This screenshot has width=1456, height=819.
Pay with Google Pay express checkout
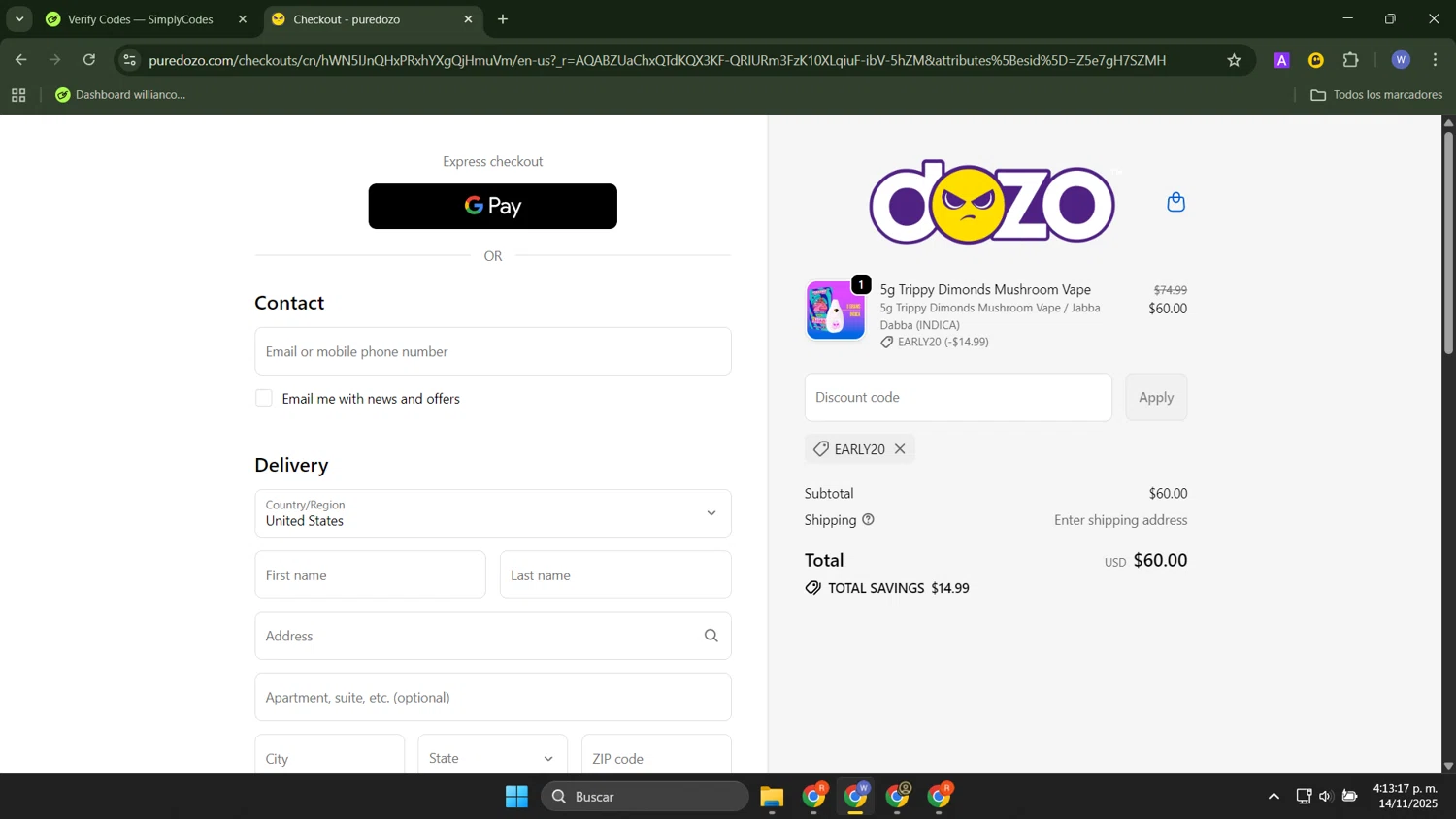pos(492,206)
